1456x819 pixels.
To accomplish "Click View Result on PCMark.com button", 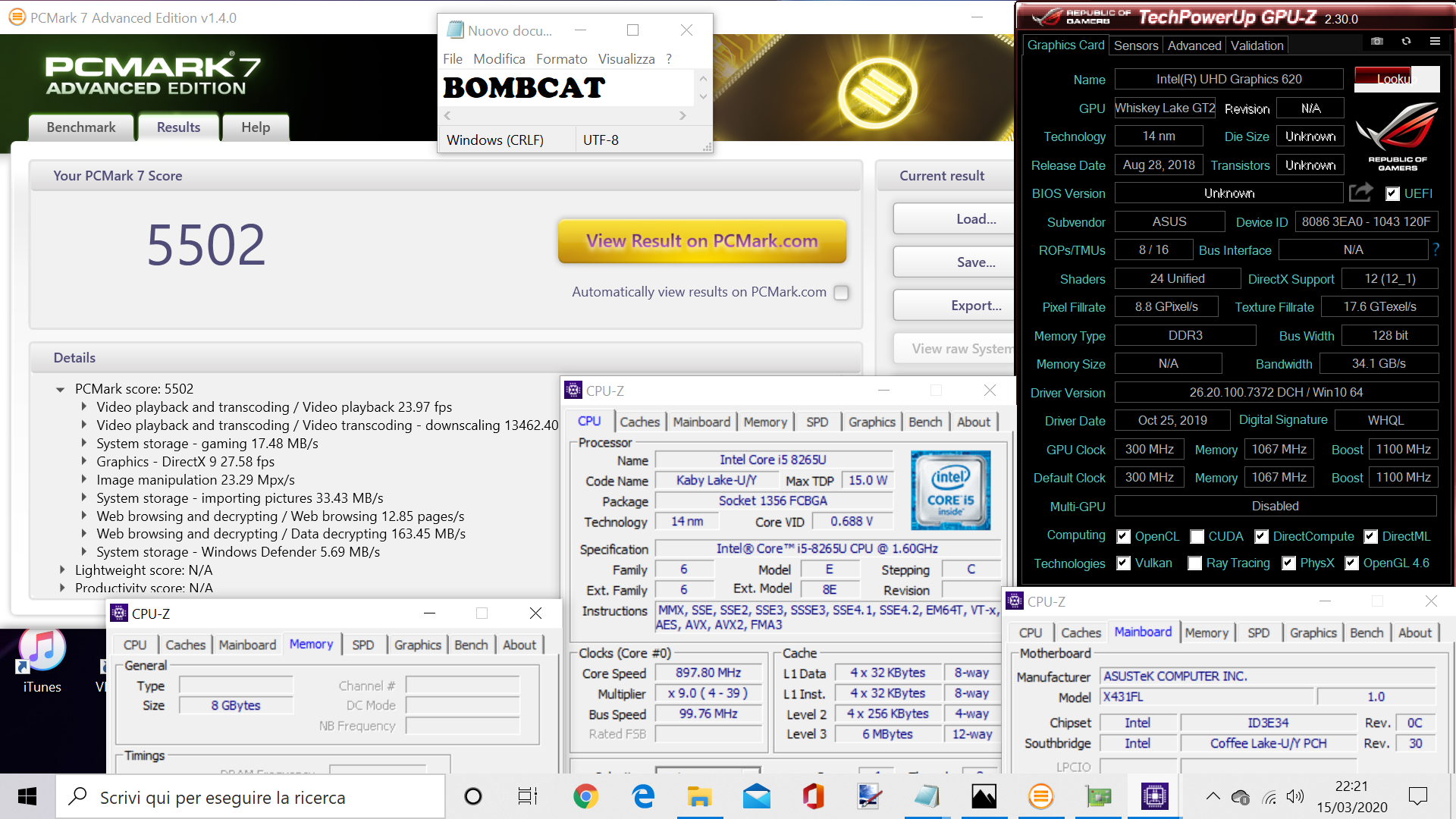I will tap(702, 241).
